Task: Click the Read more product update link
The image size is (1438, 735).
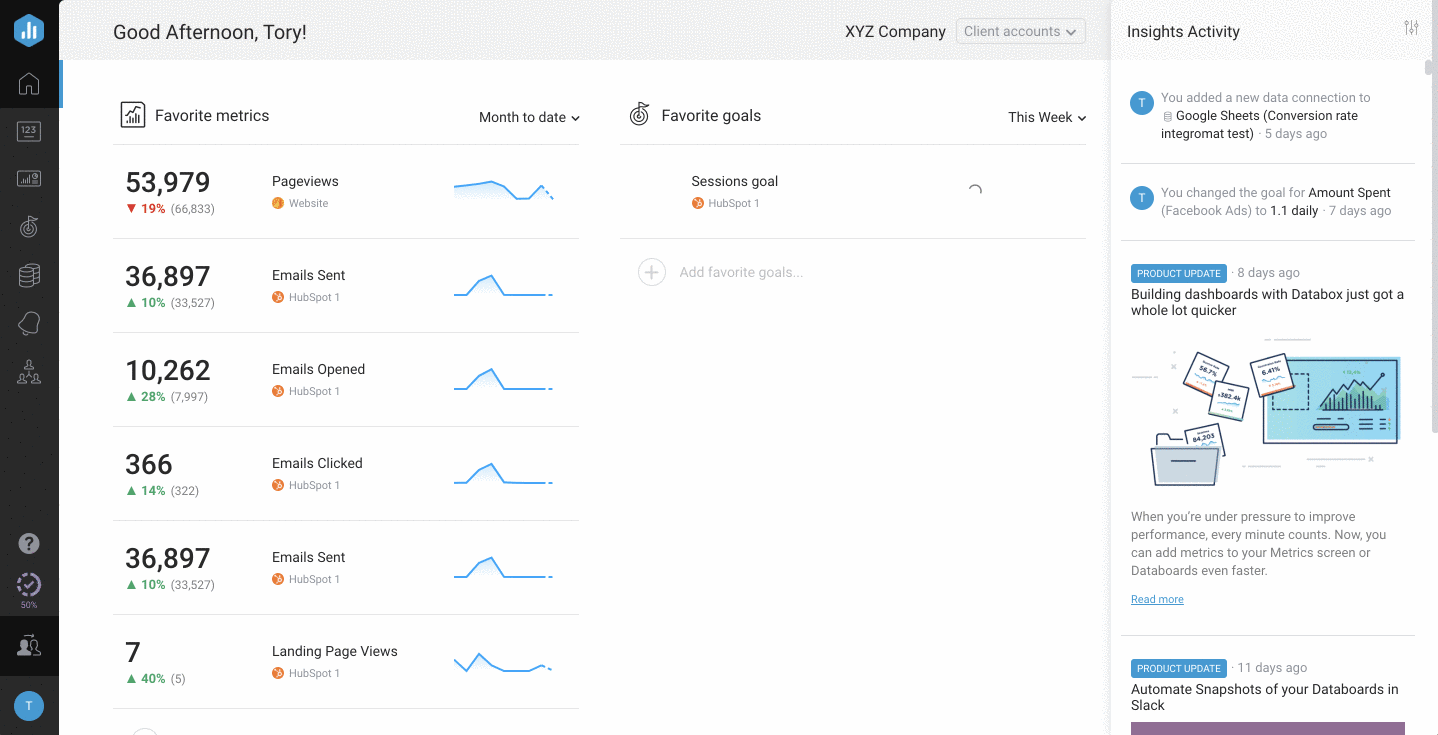Action: (1156, 599)
